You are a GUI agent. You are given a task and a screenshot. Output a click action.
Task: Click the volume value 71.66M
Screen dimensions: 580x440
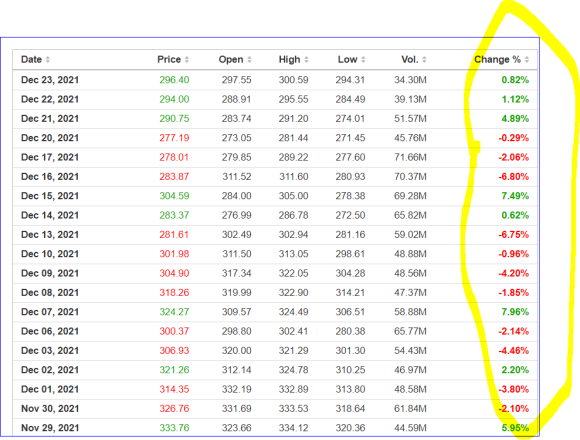(x=410, y=157)
